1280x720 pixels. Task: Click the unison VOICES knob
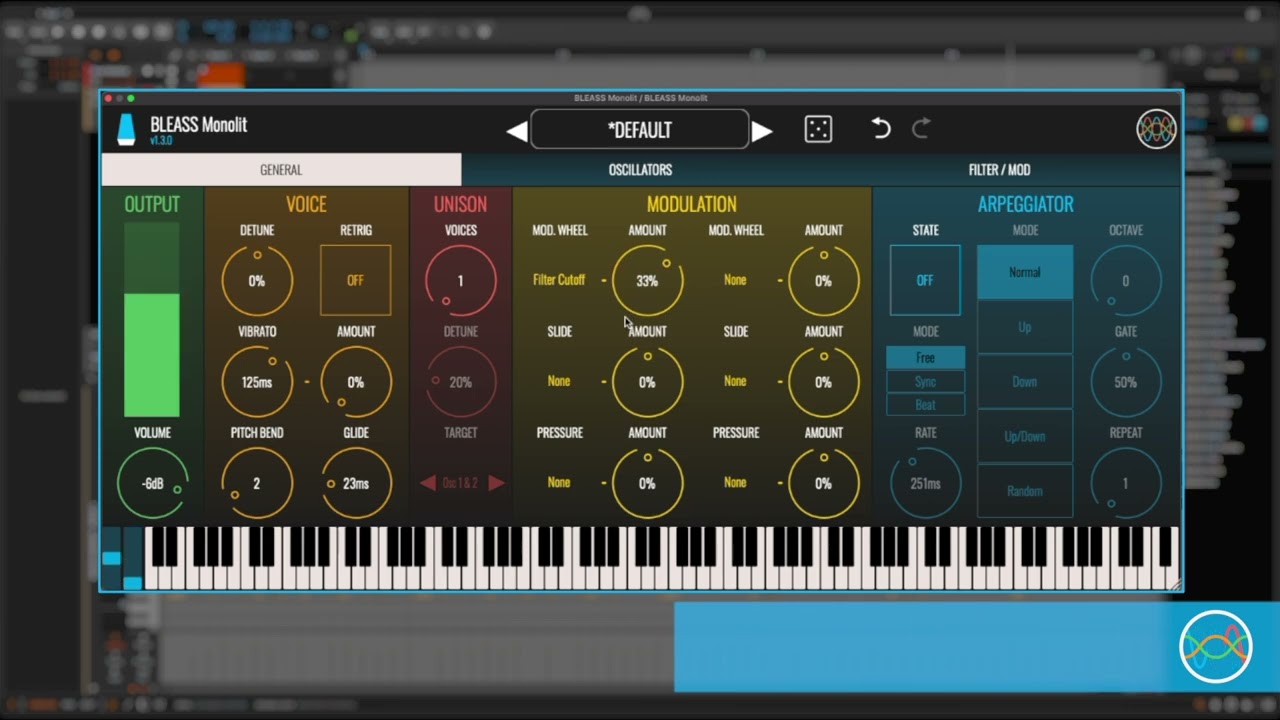[x=461, y=281]
